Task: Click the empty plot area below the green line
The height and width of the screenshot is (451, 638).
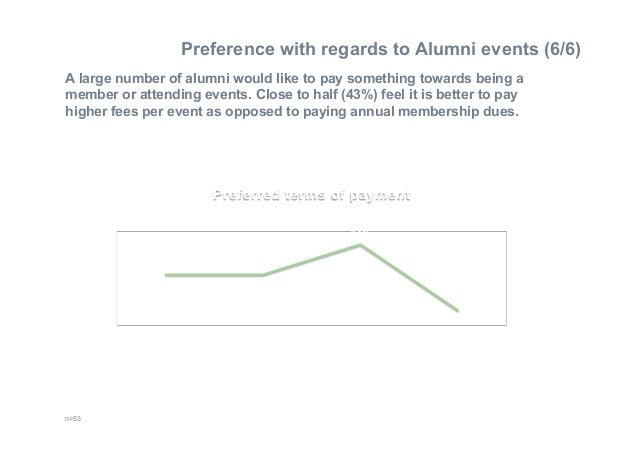Action: [244, 303]
